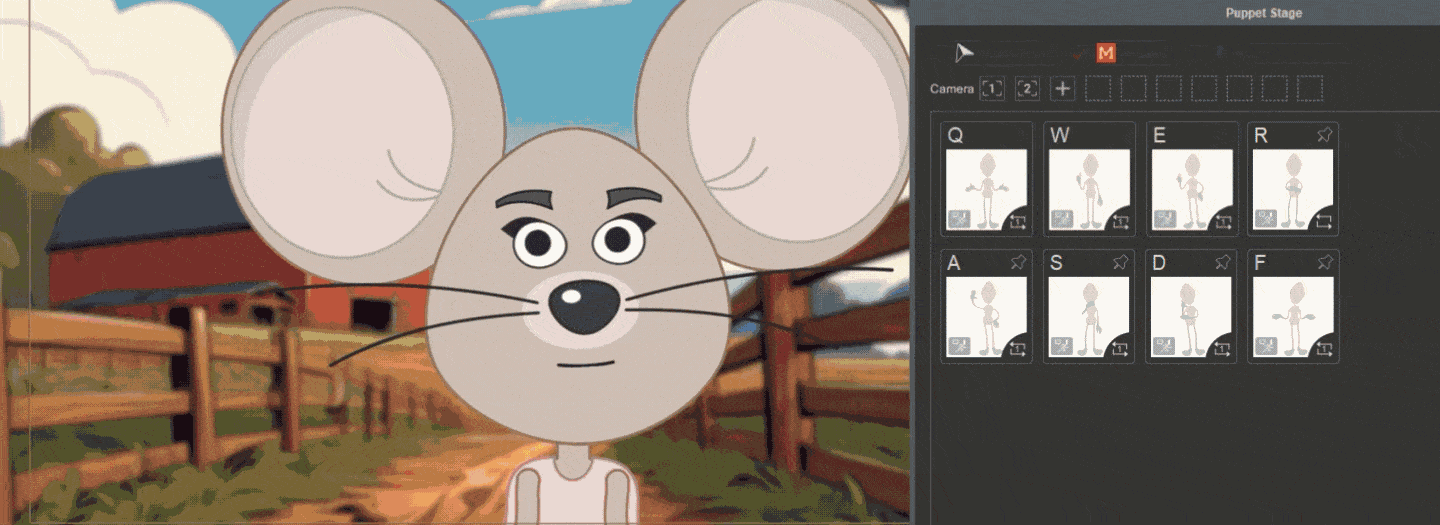Trigger the W pose thumbnail

pyautogui.click(x=1089, y=190)
